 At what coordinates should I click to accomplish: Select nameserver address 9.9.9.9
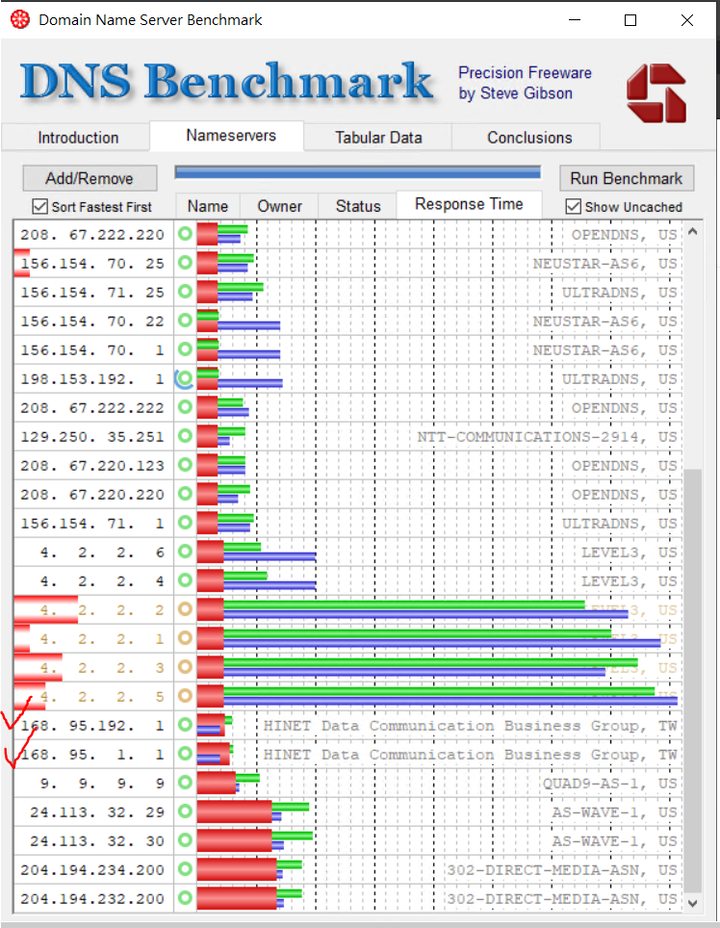coord(102,783)
